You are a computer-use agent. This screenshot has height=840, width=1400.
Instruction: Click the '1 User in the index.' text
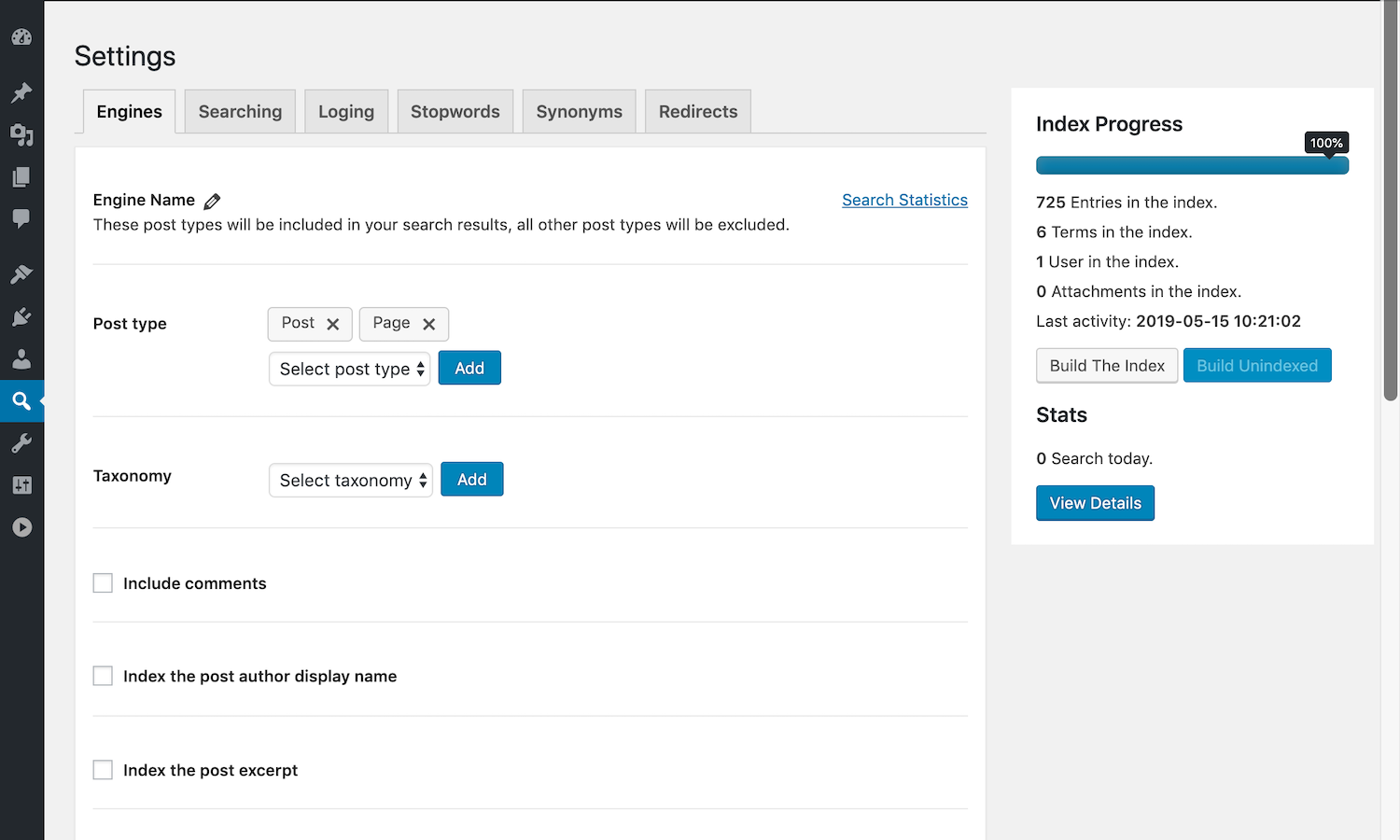1107,262
